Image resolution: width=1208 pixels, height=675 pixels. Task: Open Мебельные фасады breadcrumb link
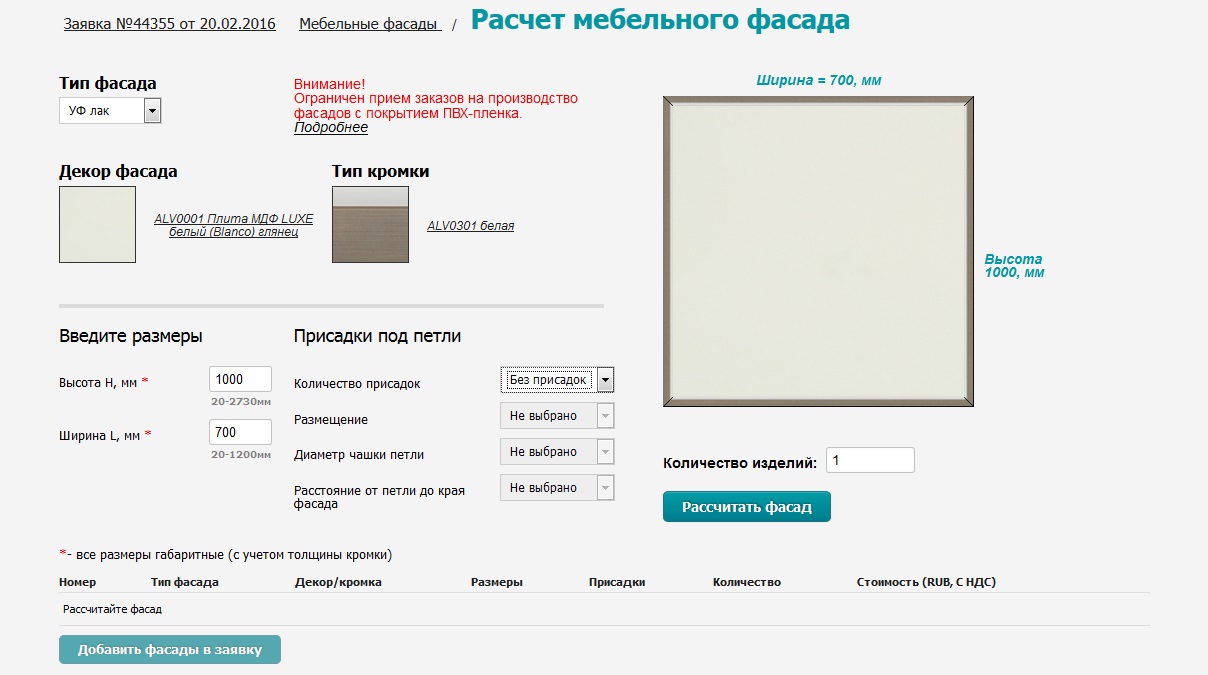(x=369, y=24)
